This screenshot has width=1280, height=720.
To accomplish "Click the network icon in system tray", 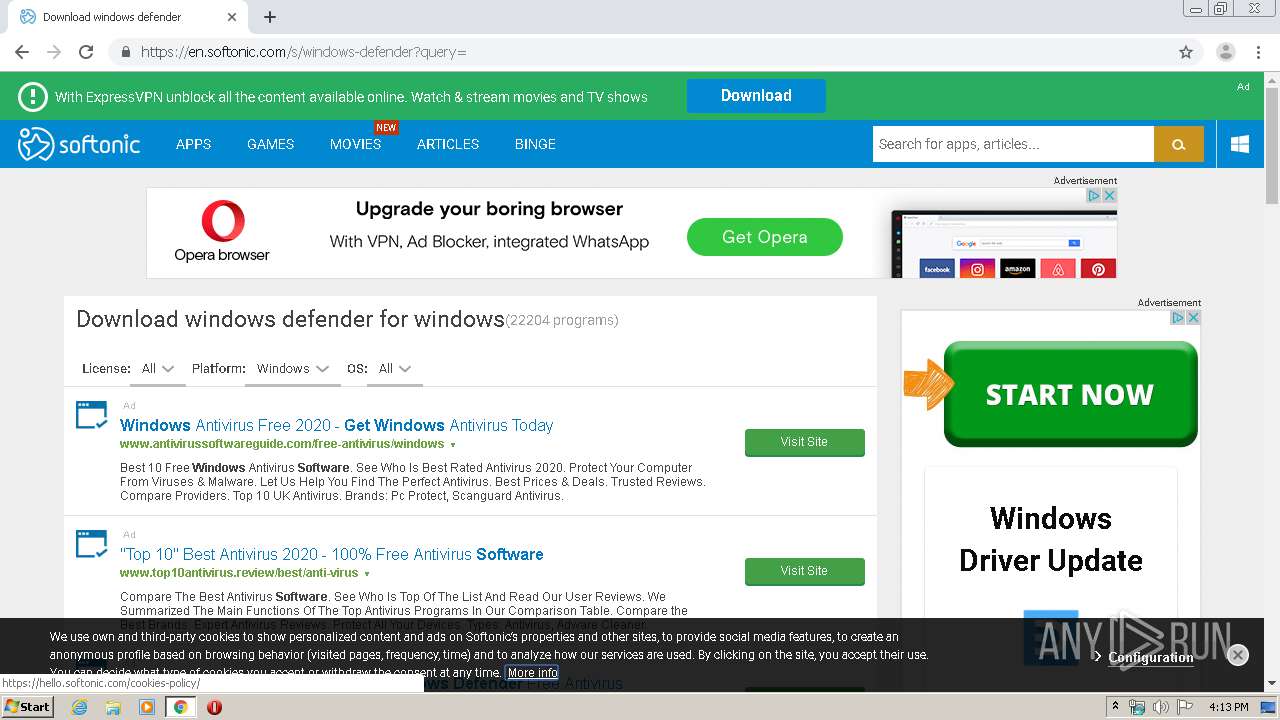I will (1138, 707).
